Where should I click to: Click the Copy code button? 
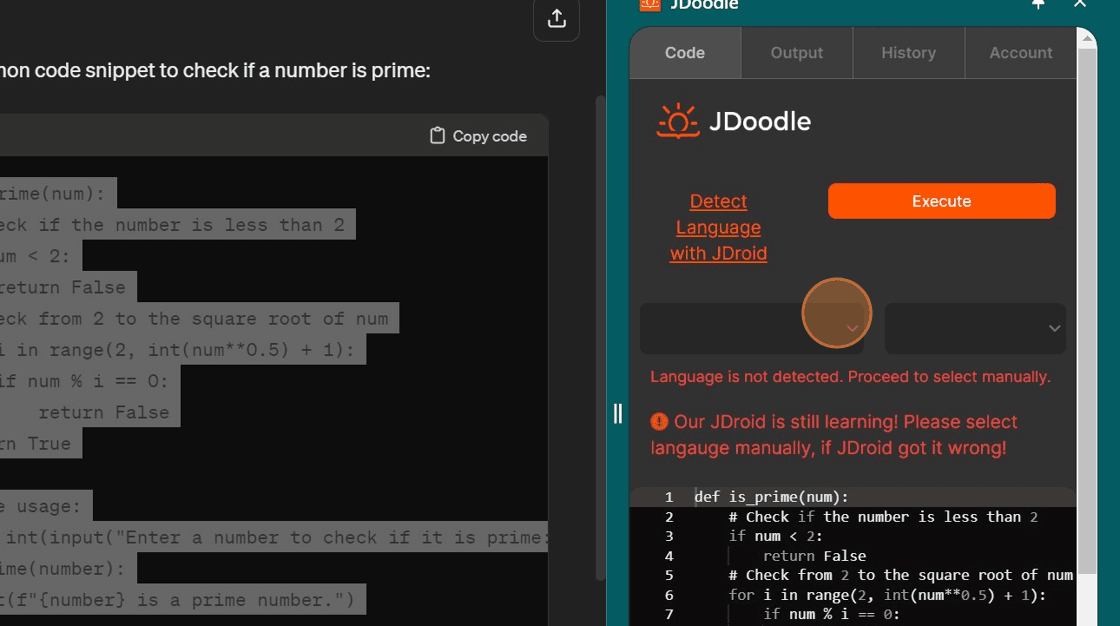pos(478,135)
